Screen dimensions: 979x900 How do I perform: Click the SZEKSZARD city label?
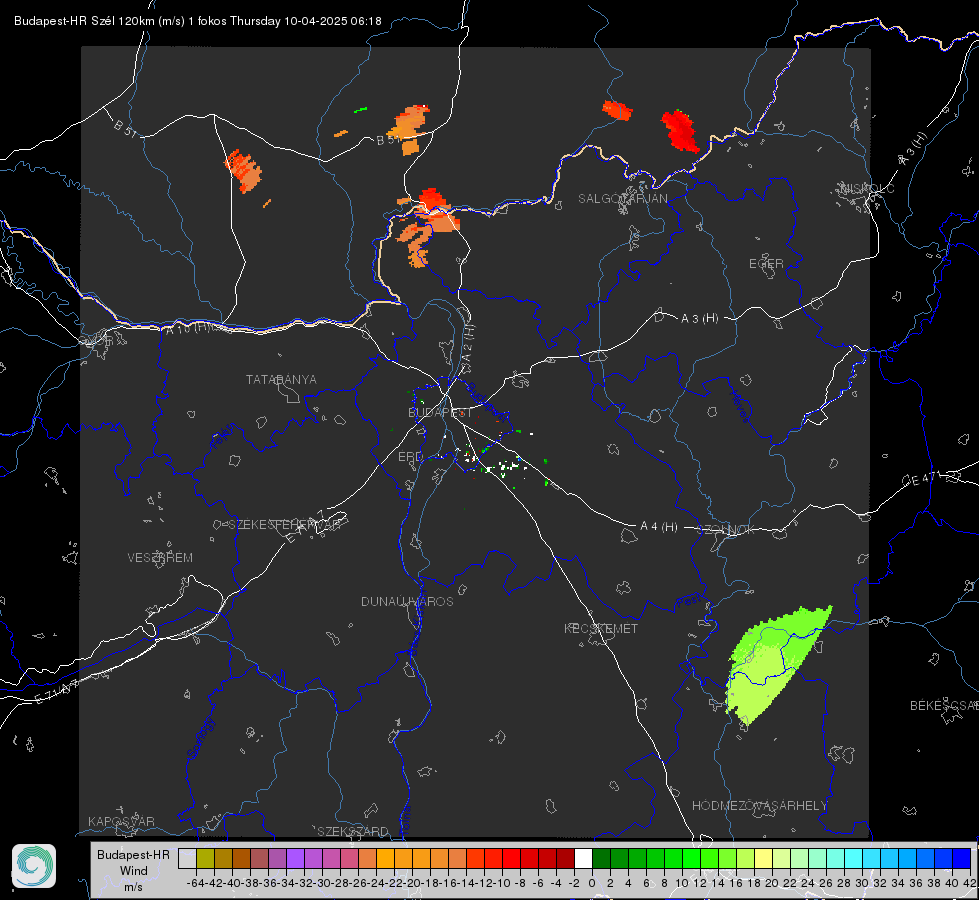pos(353,831)
